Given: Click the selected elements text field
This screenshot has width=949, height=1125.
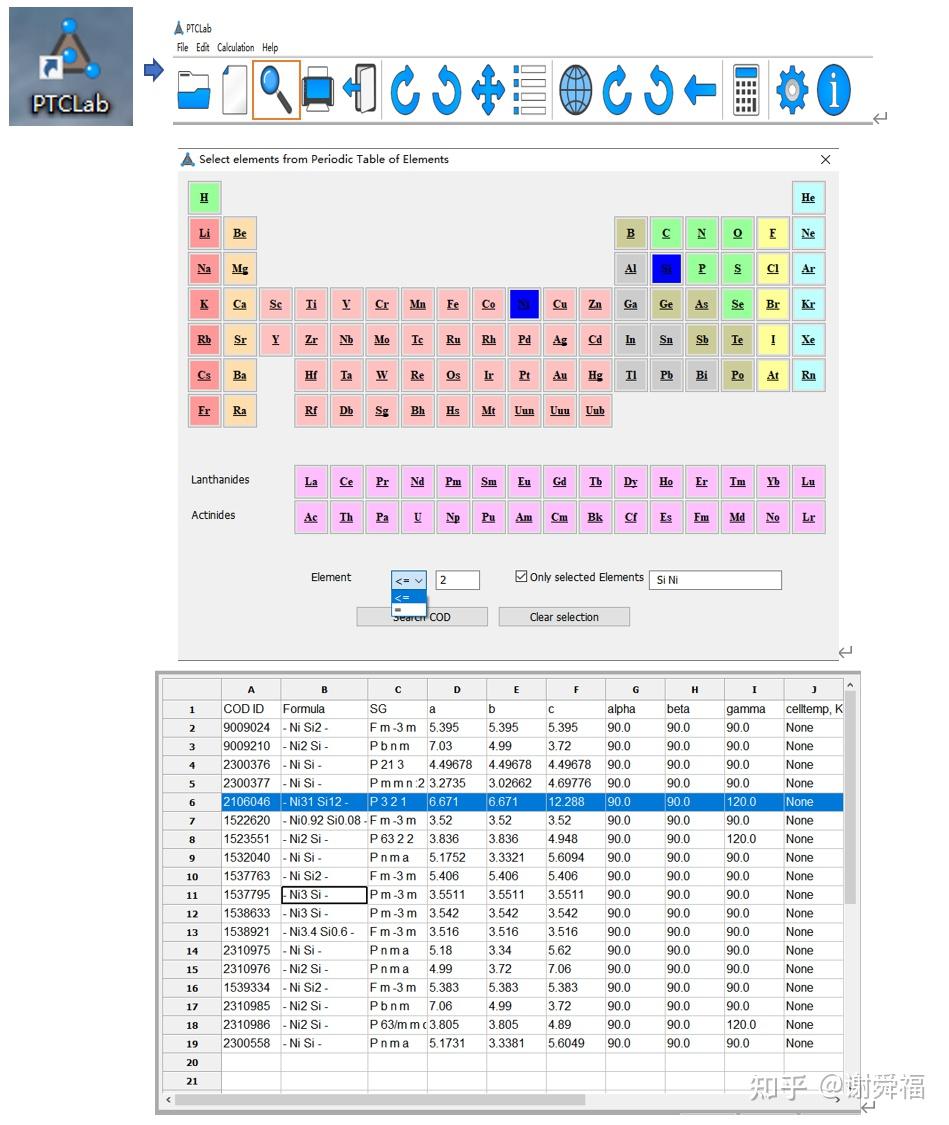Looking at the screenshot, I should click(715, 580).
